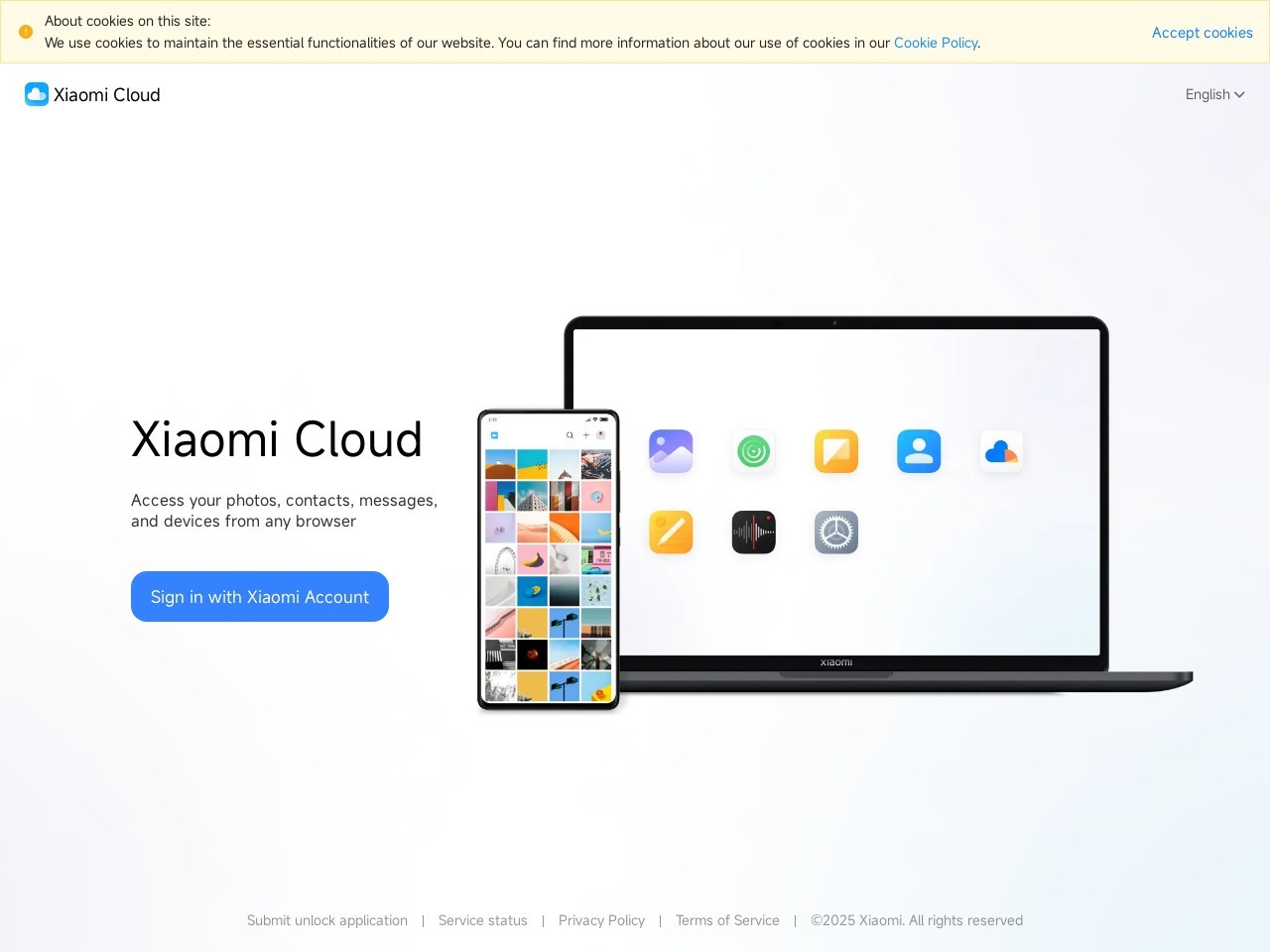This screenshot has width=1270, height=952.
Task: Click Sign in with Xiaomi Account
Action: (260, 597)
